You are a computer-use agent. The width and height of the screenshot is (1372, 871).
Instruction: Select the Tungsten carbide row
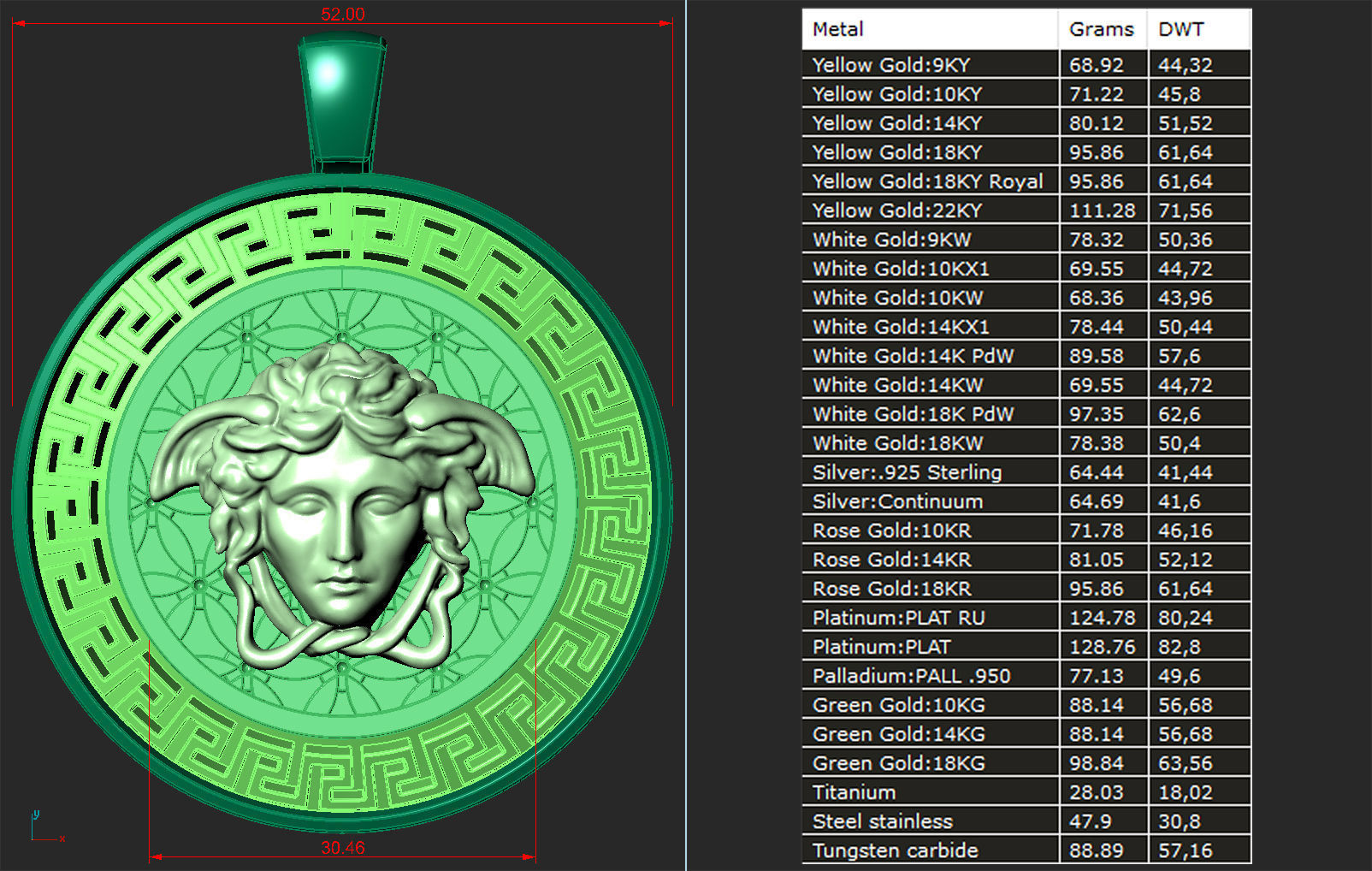coord(1026,850)
